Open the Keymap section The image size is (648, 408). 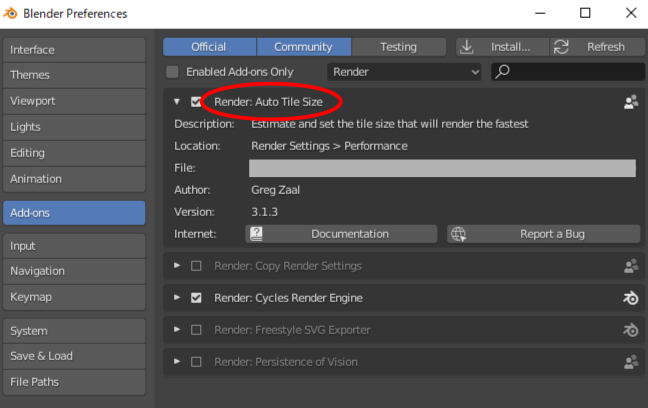tap(74, 297)
